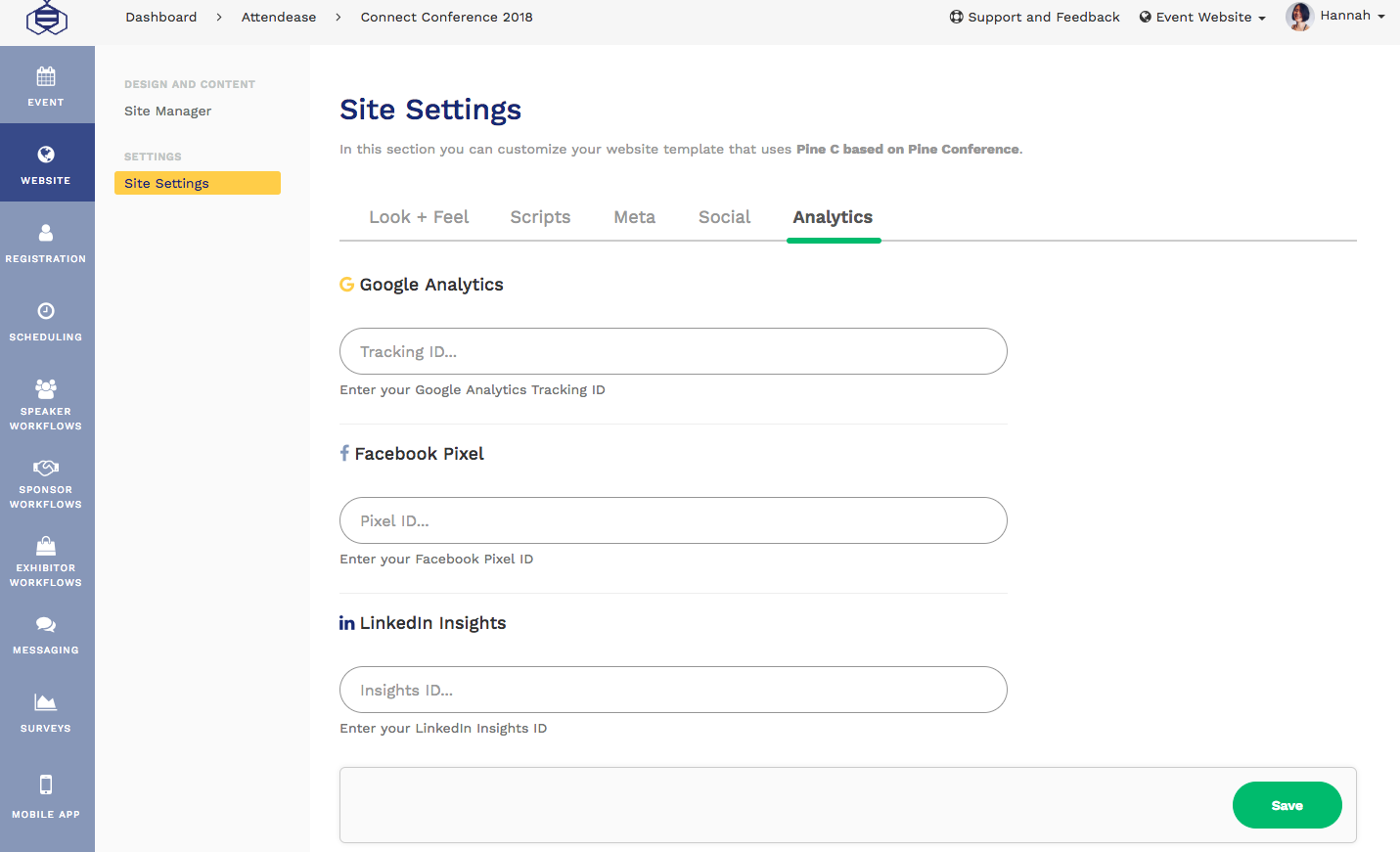
Task: Open Site Manager in the side menu
Action: (168, 112)
